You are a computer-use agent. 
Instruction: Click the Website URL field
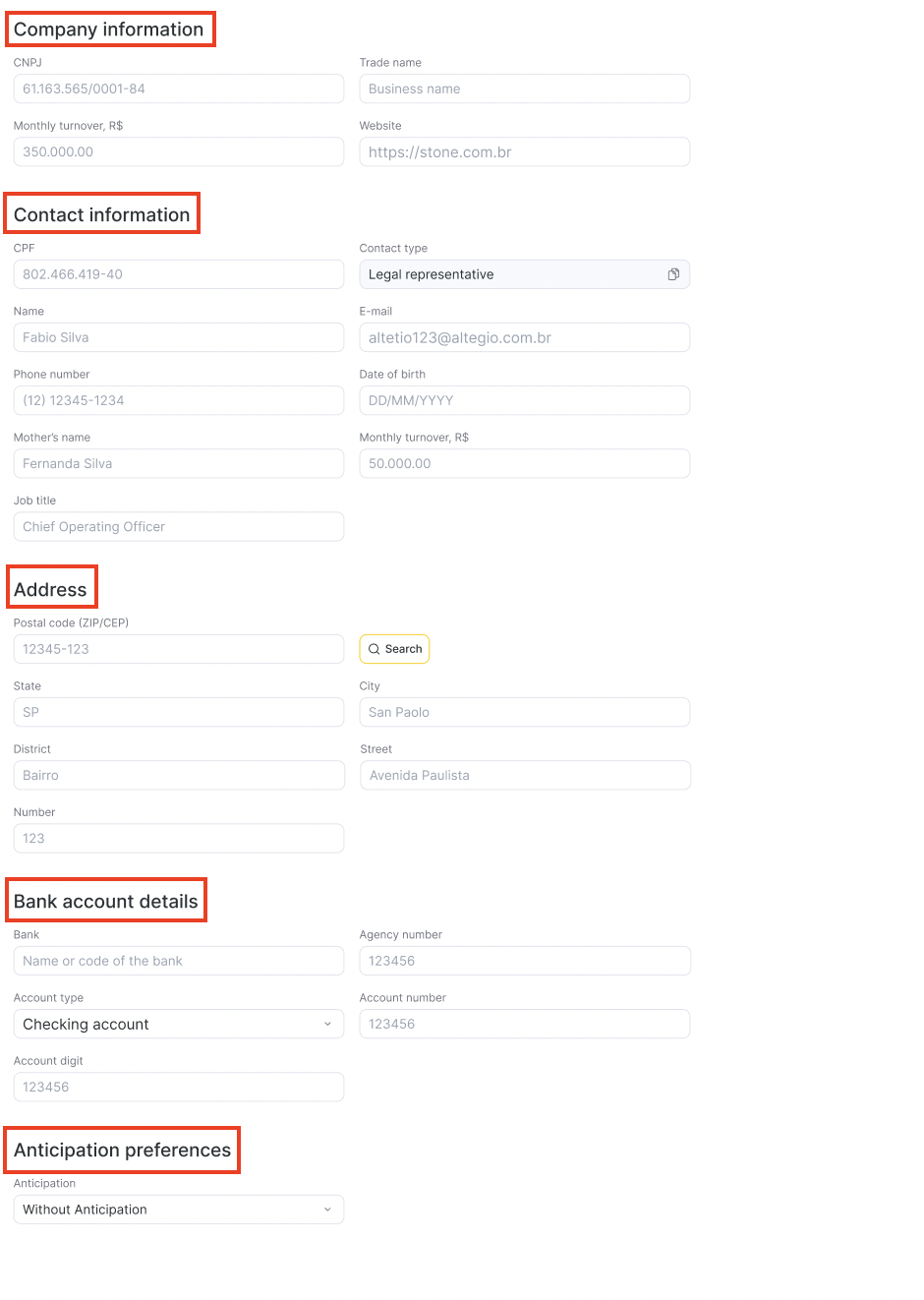(x=524, y=152)
